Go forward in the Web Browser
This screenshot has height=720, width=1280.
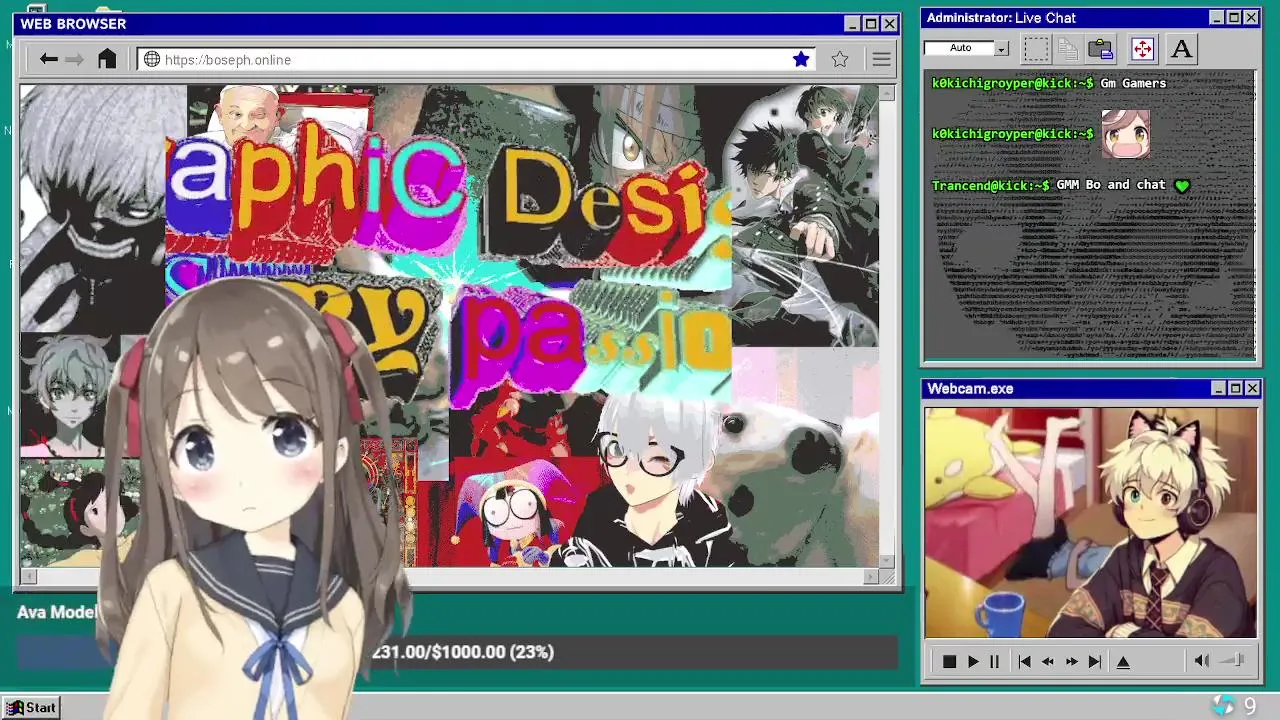[74, 59]
